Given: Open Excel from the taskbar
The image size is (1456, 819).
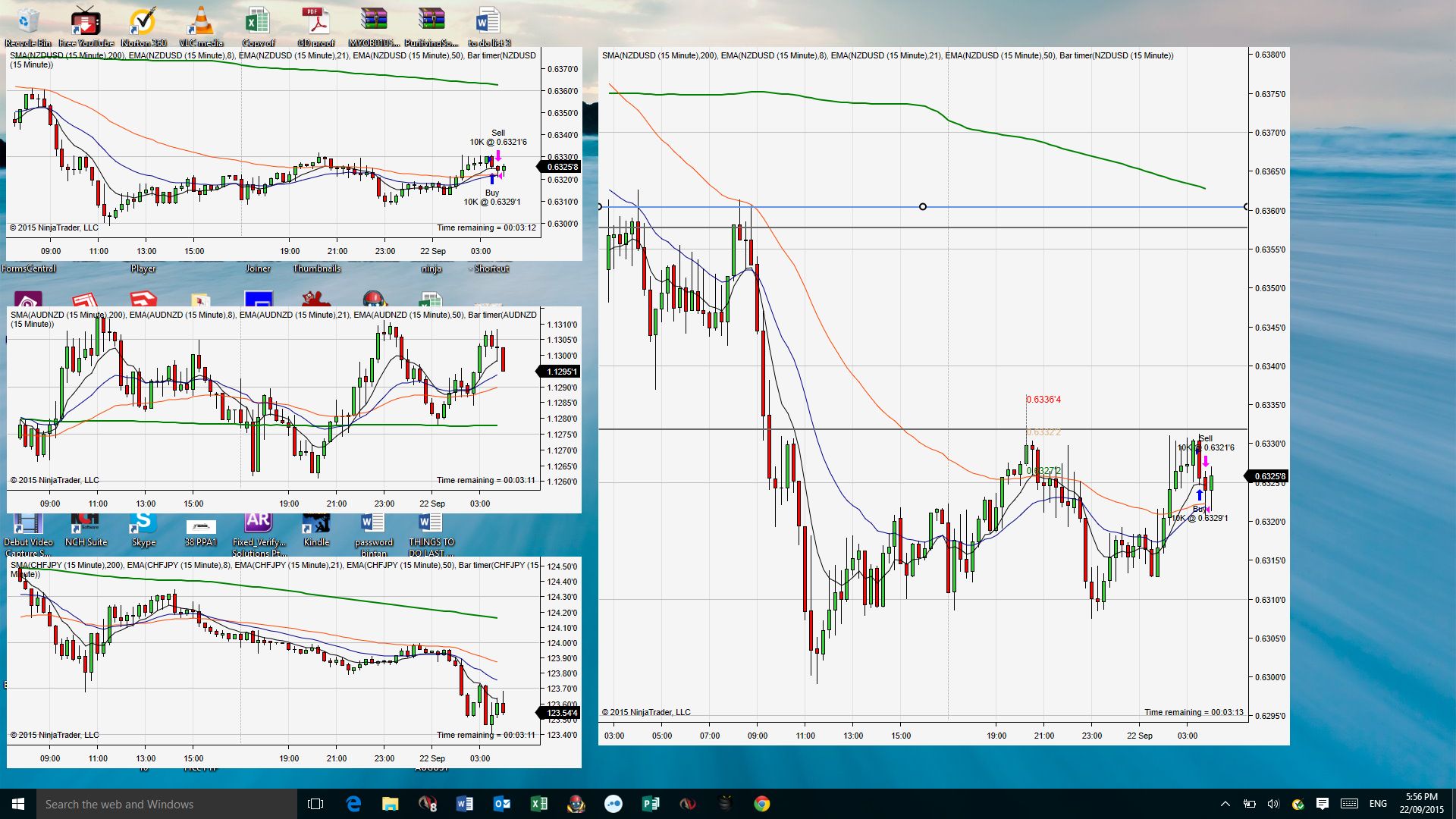Looking at the screenshot, I should click(x=539, y=804).
